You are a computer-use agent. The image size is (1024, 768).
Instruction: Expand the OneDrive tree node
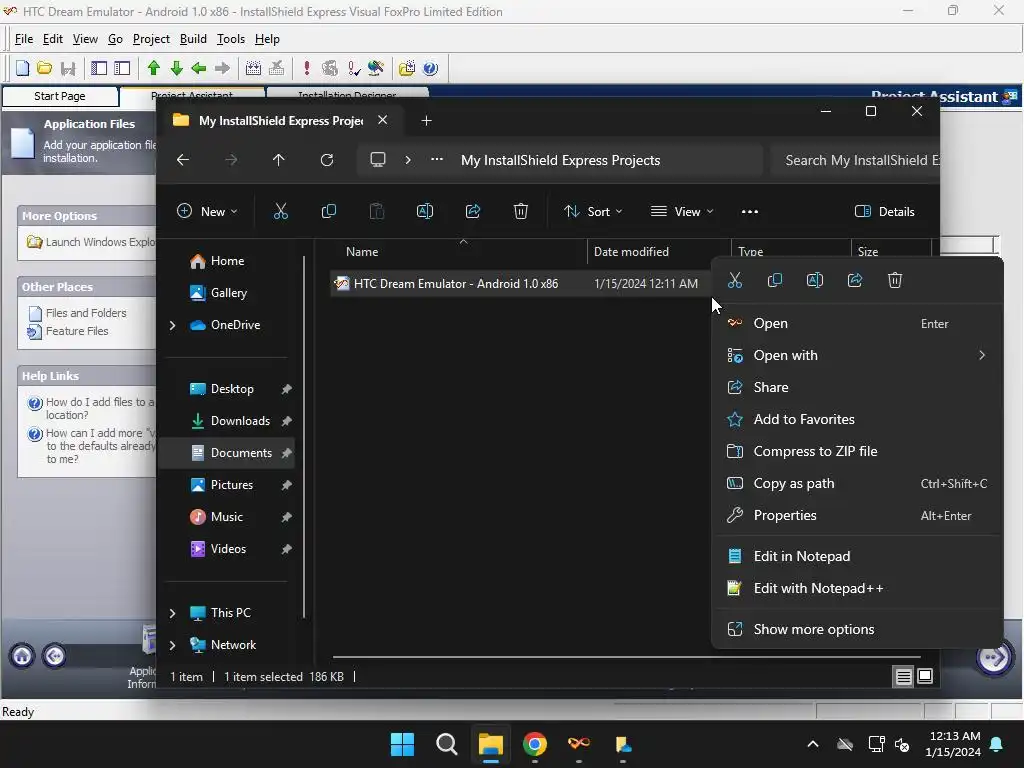tap(172, 325)
